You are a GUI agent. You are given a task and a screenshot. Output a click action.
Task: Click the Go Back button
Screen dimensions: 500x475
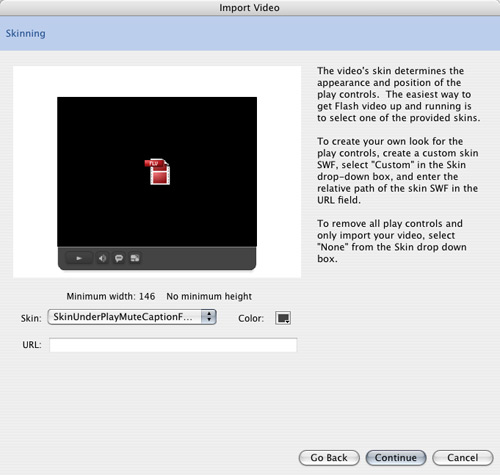click(329, 458)
